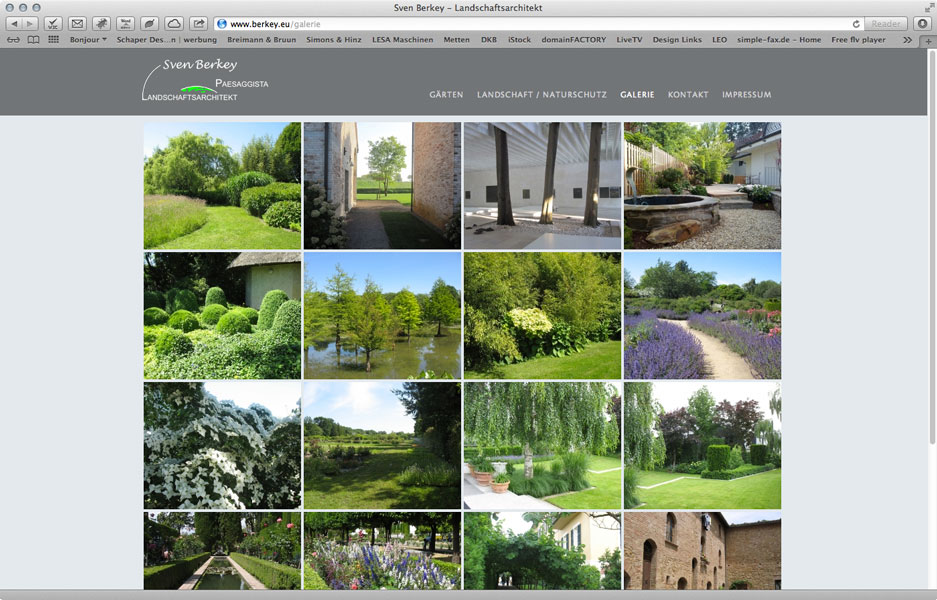Open the LANDSCHAFT / NATURSCHUTZ page
The width and height of the screenshot is (937, 600).
coord(541,94)
